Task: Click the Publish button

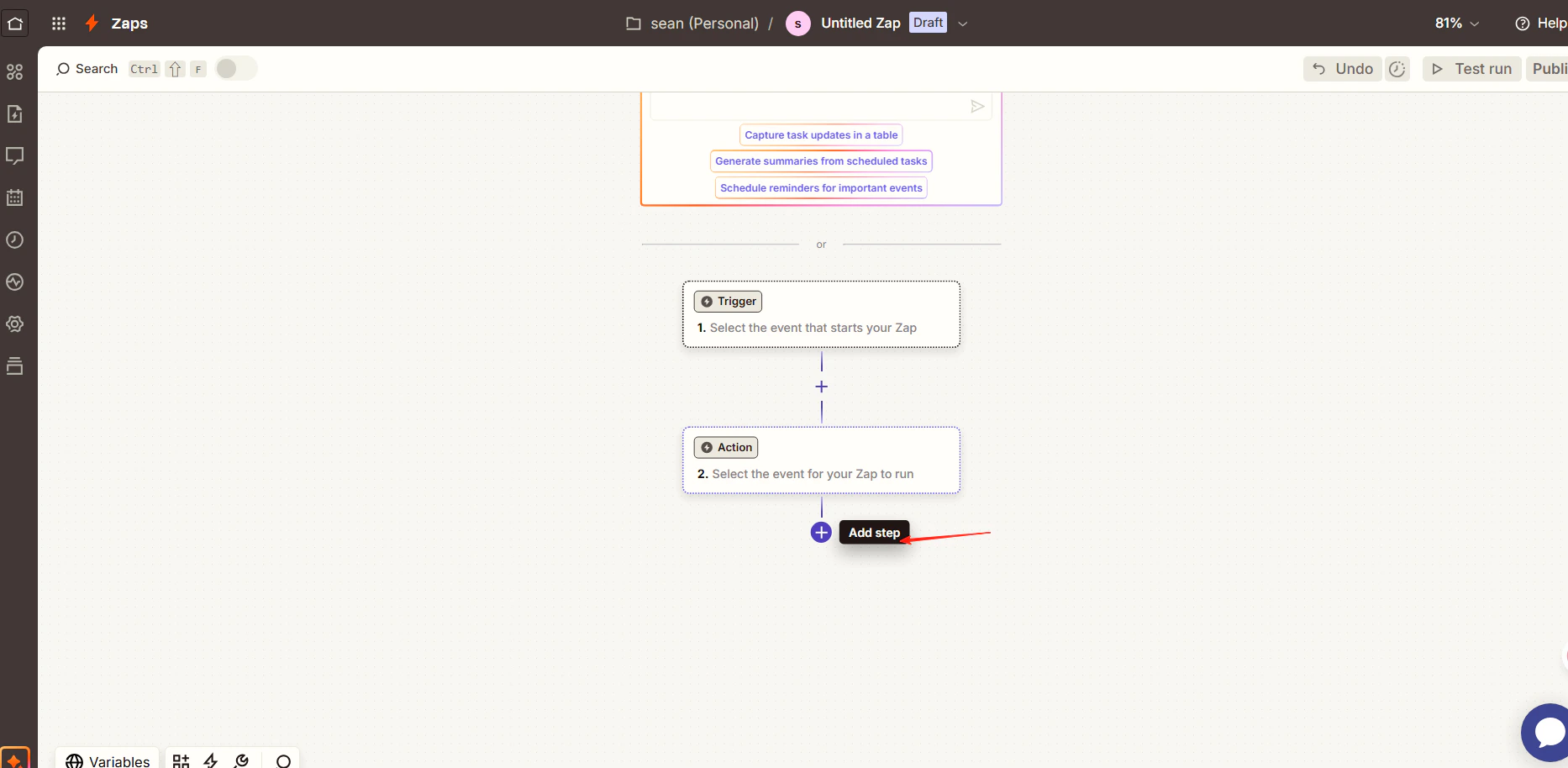Action: tap(1548, 69)
